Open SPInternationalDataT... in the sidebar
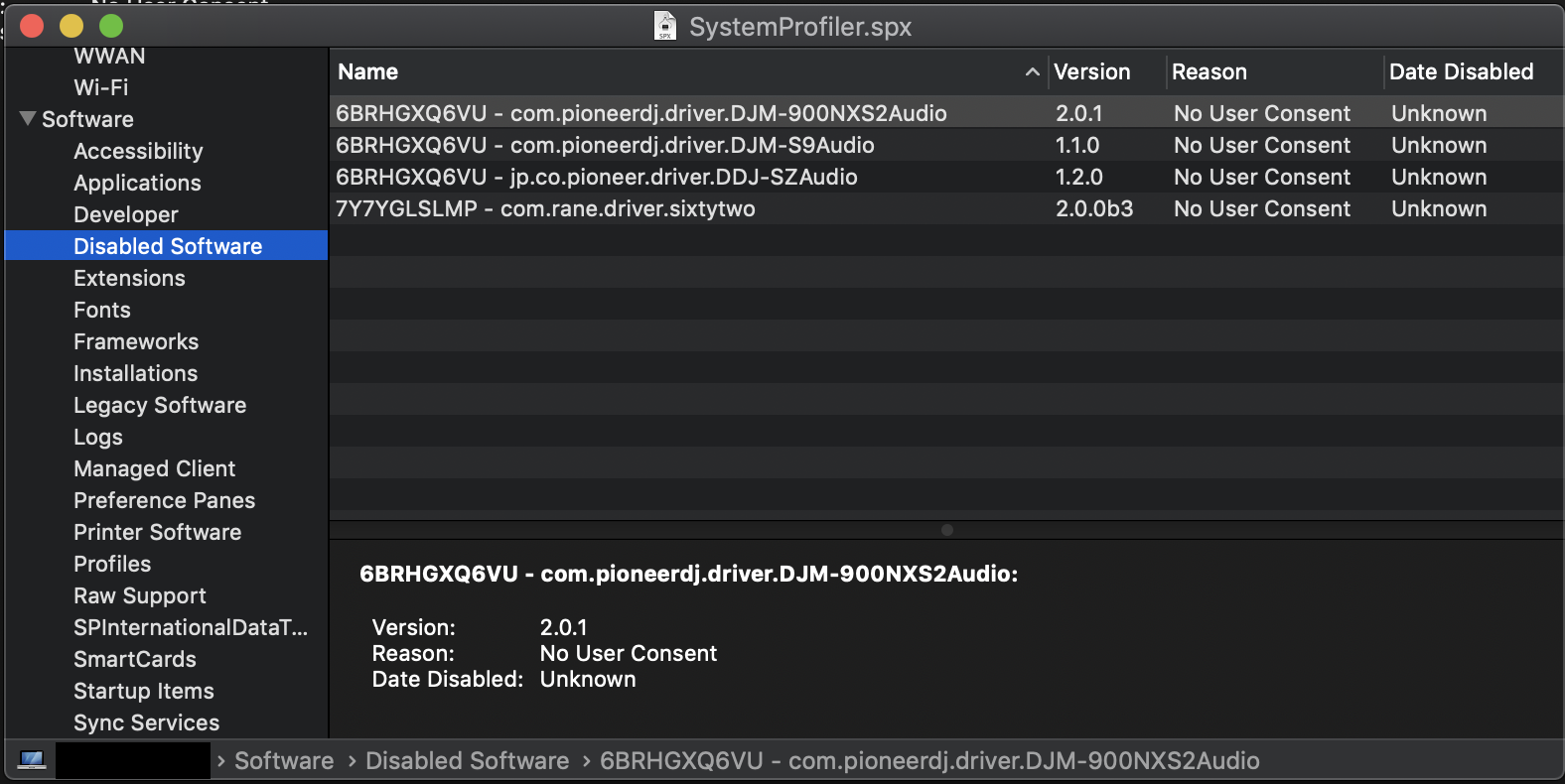1565x784 pixels. coord(191,627)
